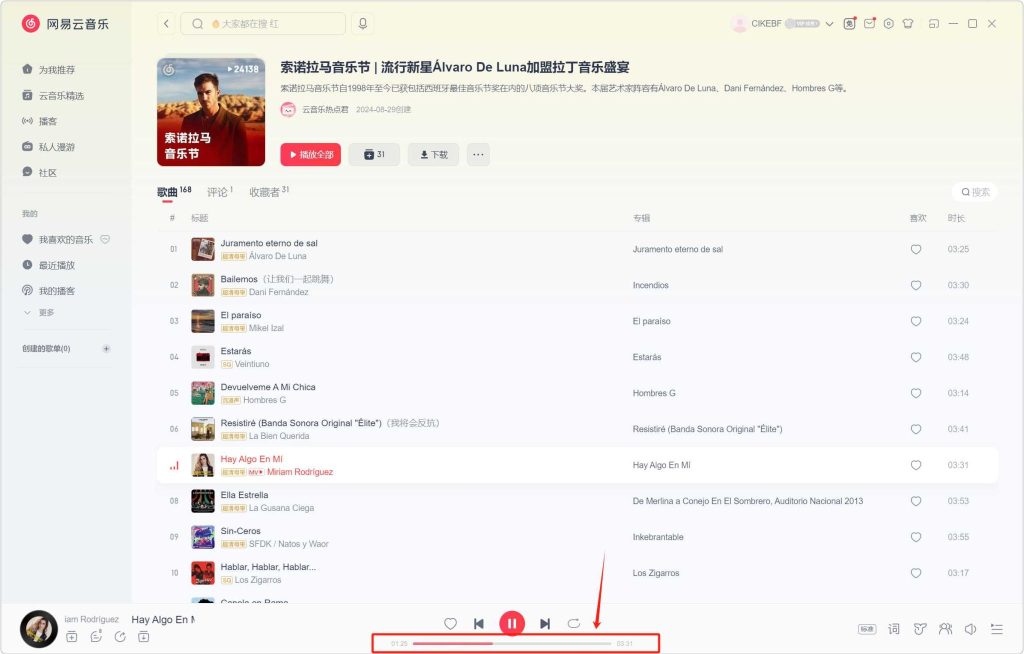Image resolution: width=1024 pixels, height=654 pixels.
Task: Like El paraíso with its heart icon
Action: pos(916,321)
